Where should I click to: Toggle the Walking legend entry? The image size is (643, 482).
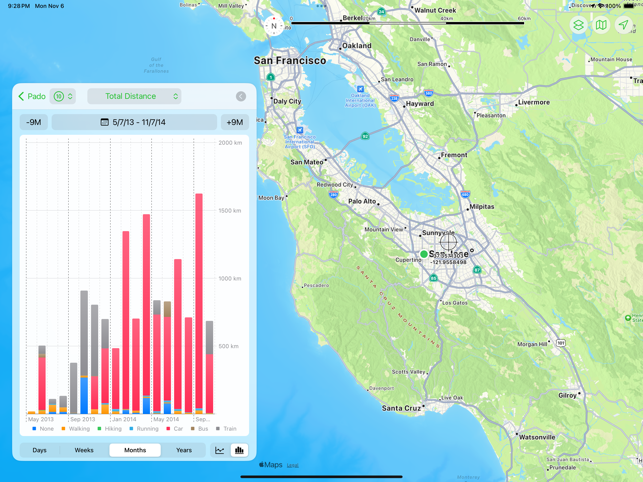75,429
